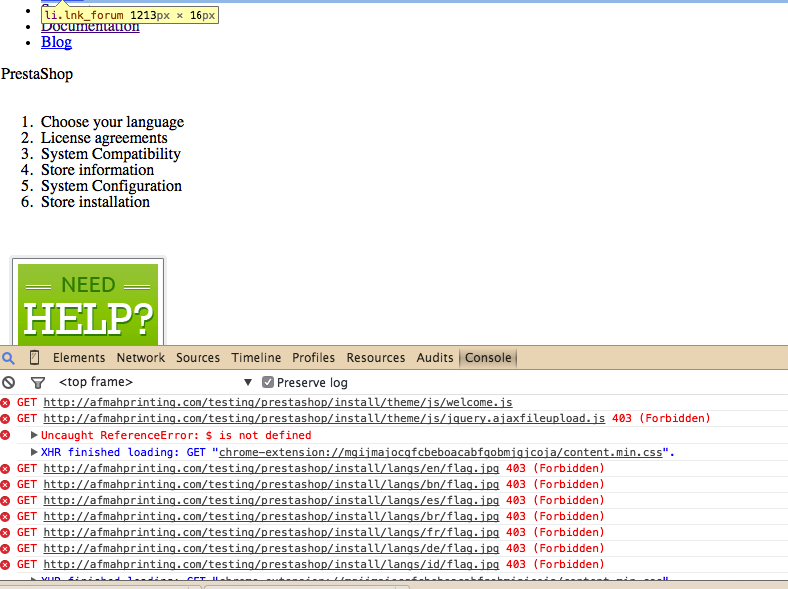The image size is (788, 589).
Task: Open the langs/br/flag.jpg URL
Action: (271, 517)
